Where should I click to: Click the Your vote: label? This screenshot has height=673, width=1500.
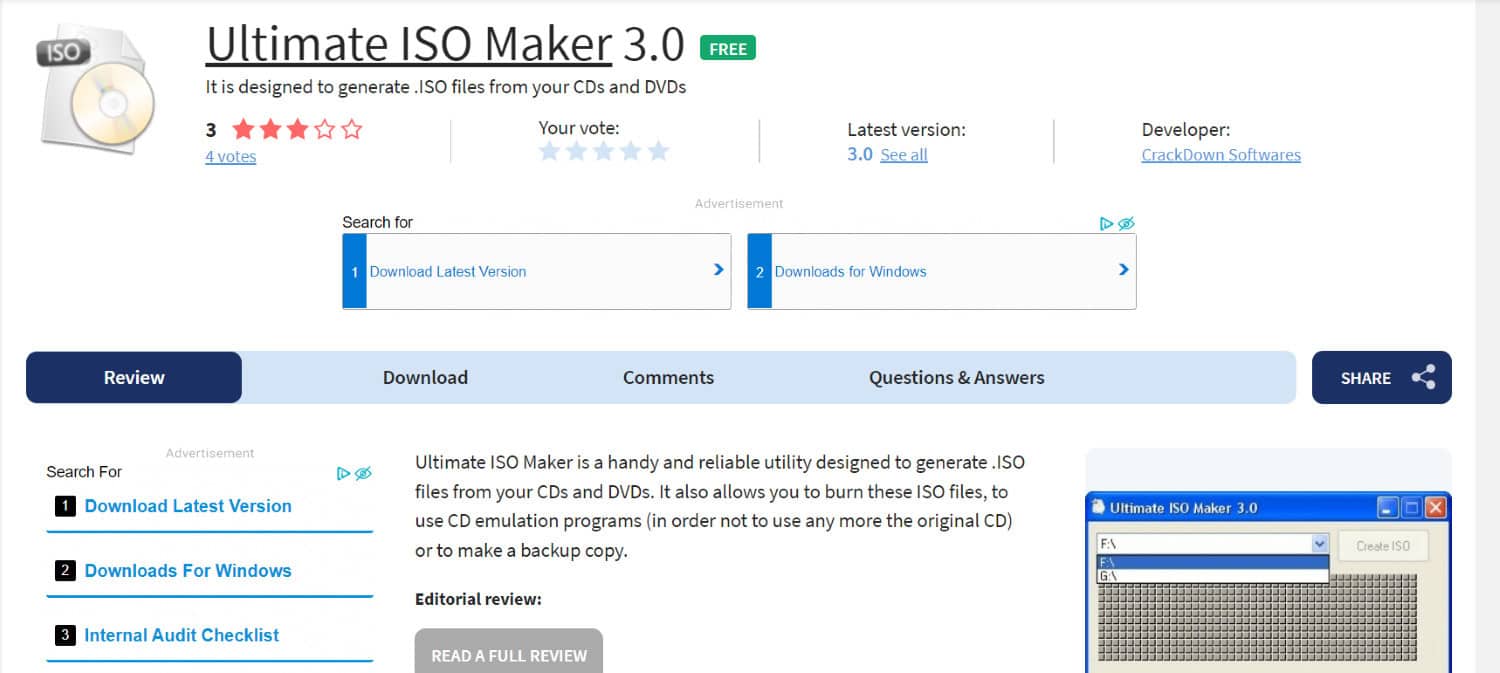[x=579, y=127]
